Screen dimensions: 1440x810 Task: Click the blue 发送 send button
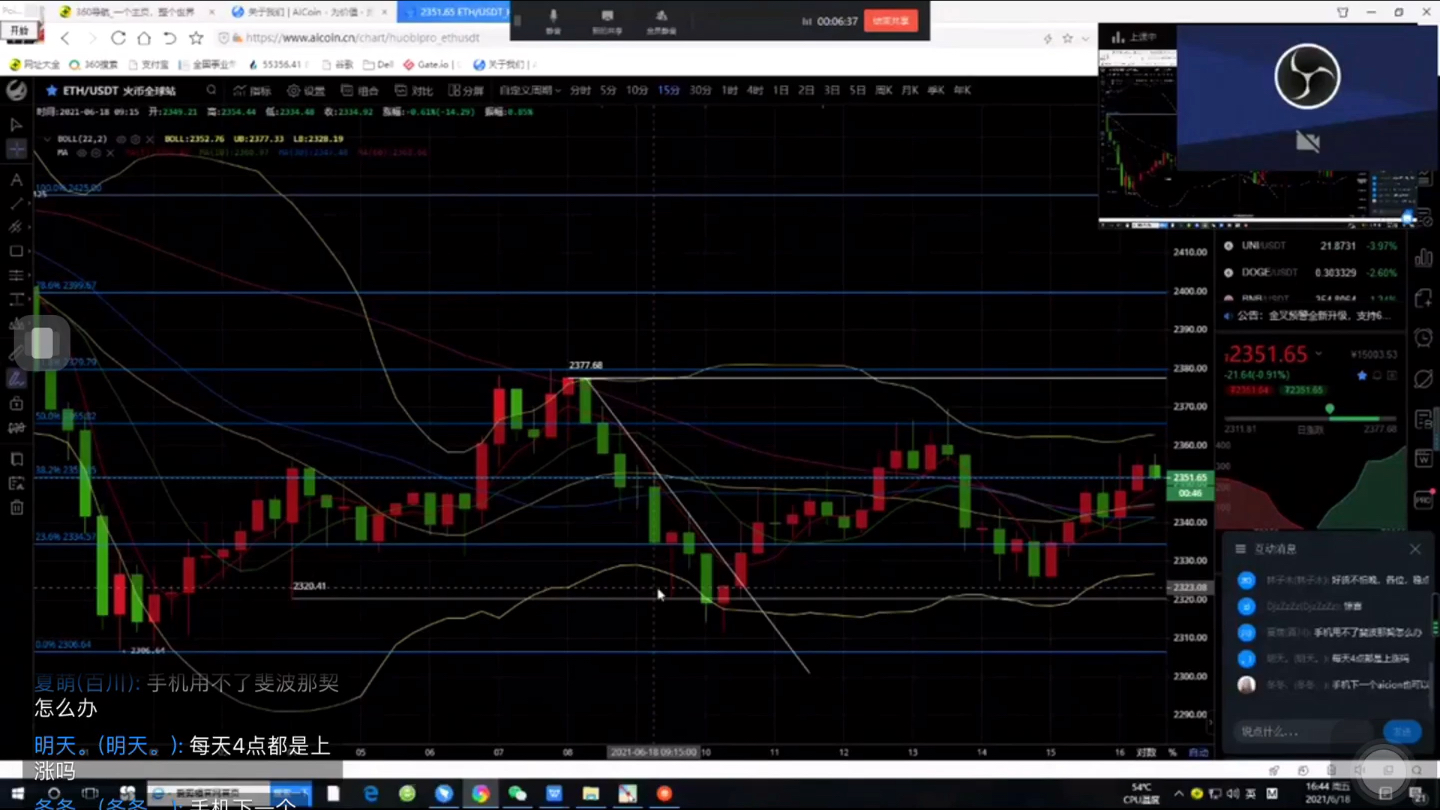click(x=1401, y=732)
